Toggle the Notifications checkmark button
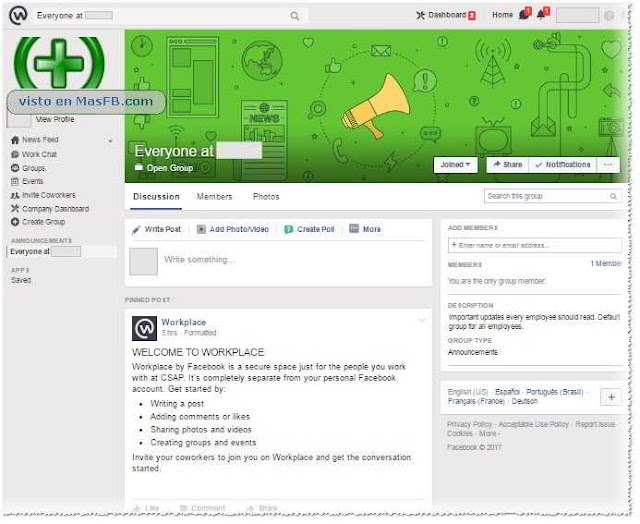The image size is (640, 524). coord(562,165)
